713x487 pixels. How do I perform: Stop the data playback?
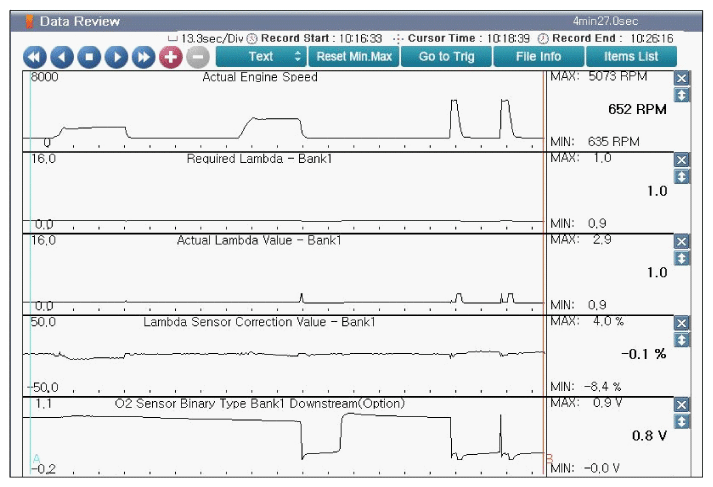[x=89, y=57]
